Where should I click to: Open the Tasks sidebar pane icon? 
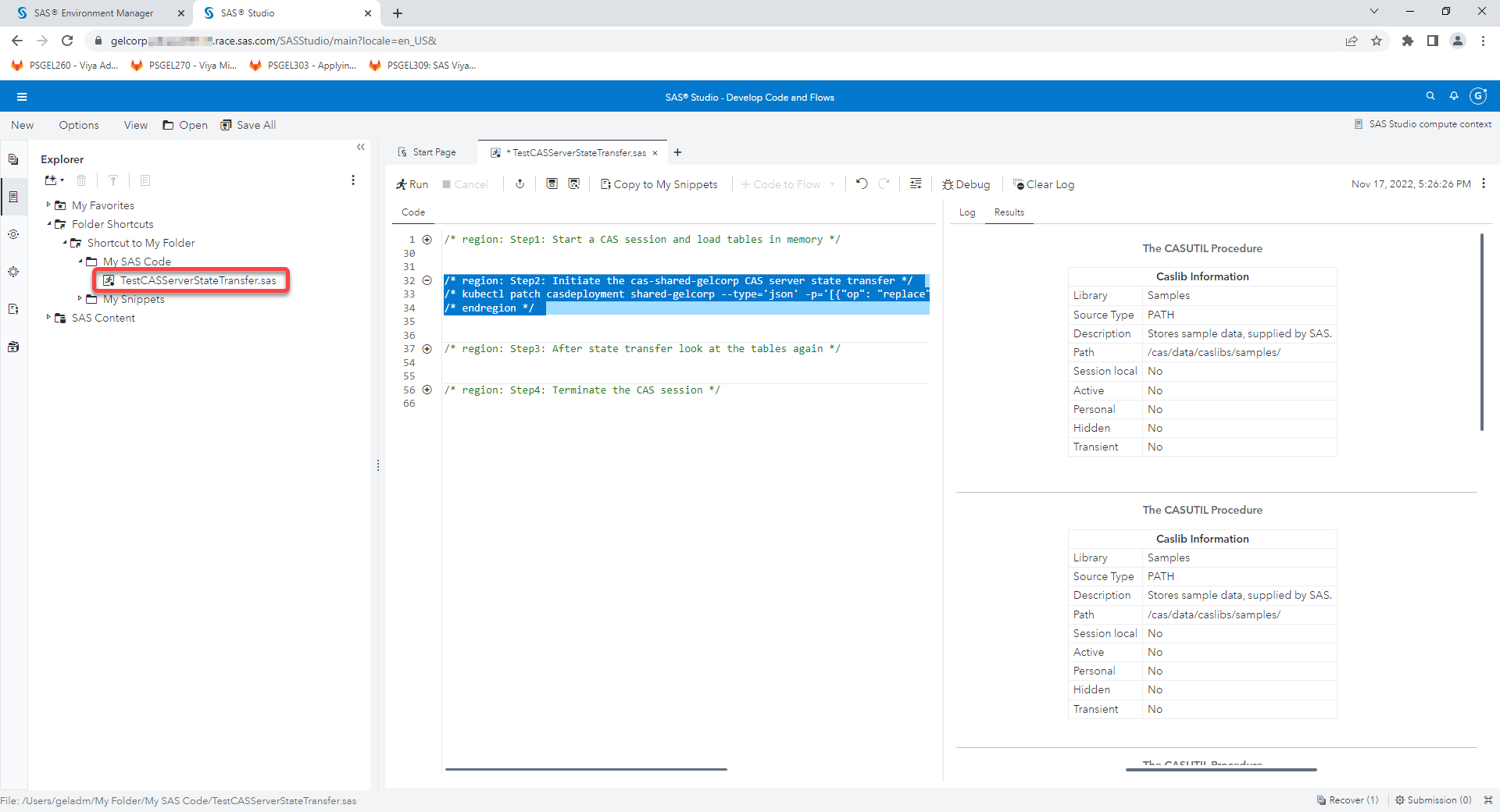13,272
